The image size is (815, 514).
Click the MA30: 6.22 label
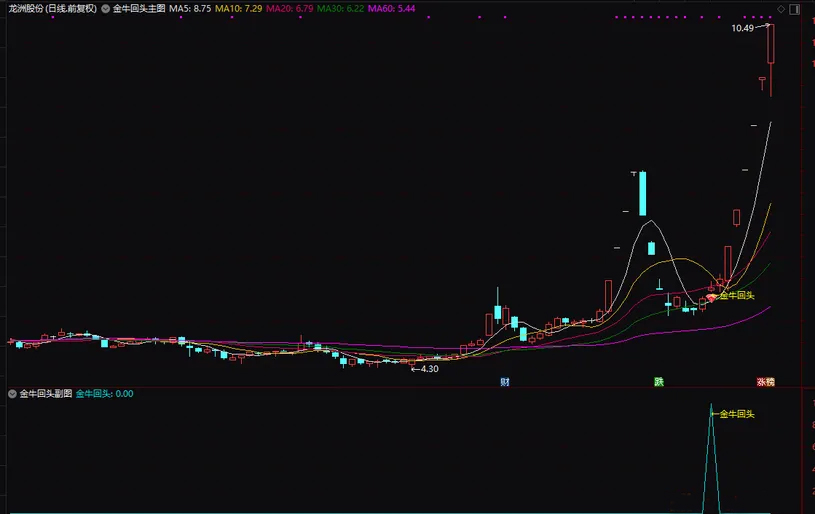pyautogui.click(x=340, y=8)
